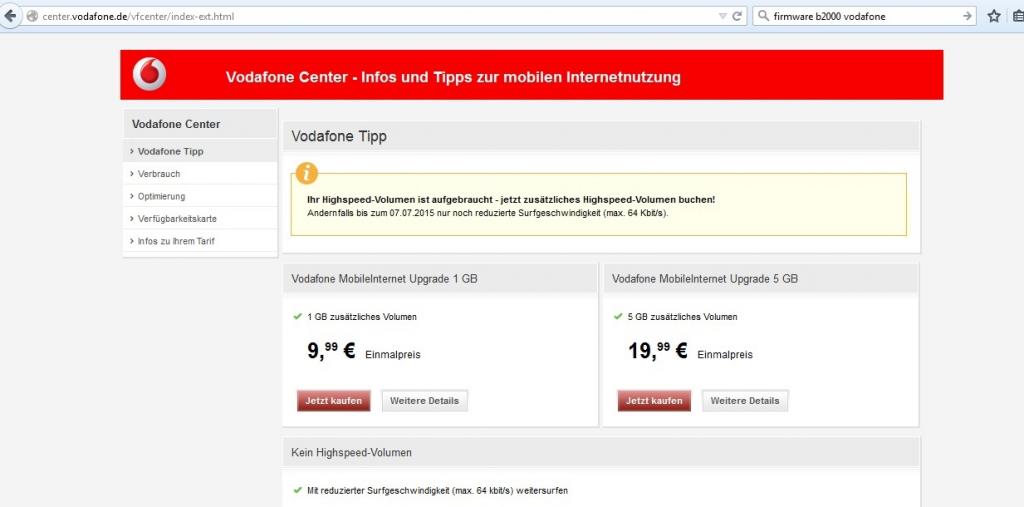Viewport: 1024px width, 507px height.
Task: Show Weitere Details for 5 GB upgrade
Action: [x=745, y=401]
